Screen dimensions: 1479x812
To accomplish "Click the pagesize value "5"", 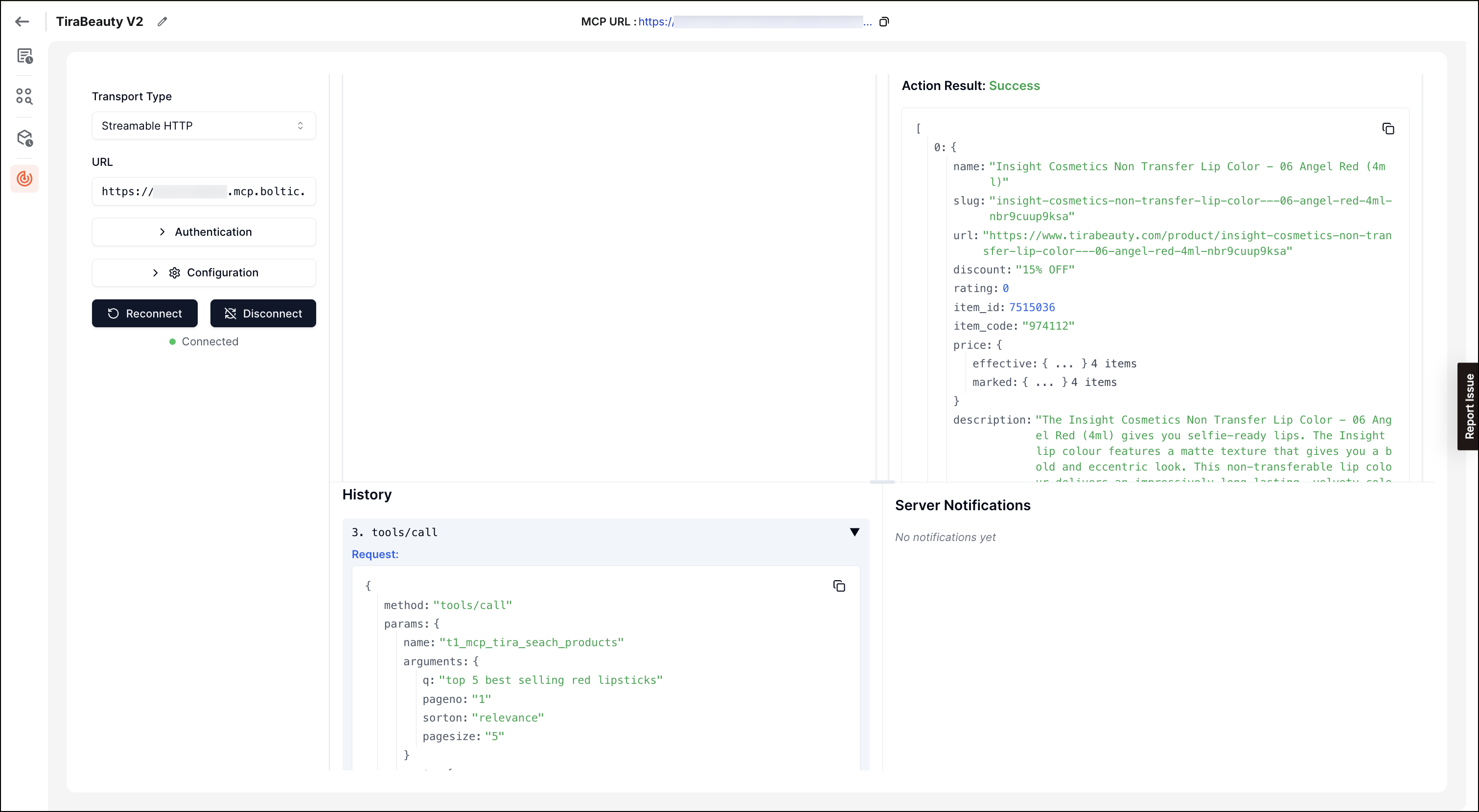I will click(494, 736).
